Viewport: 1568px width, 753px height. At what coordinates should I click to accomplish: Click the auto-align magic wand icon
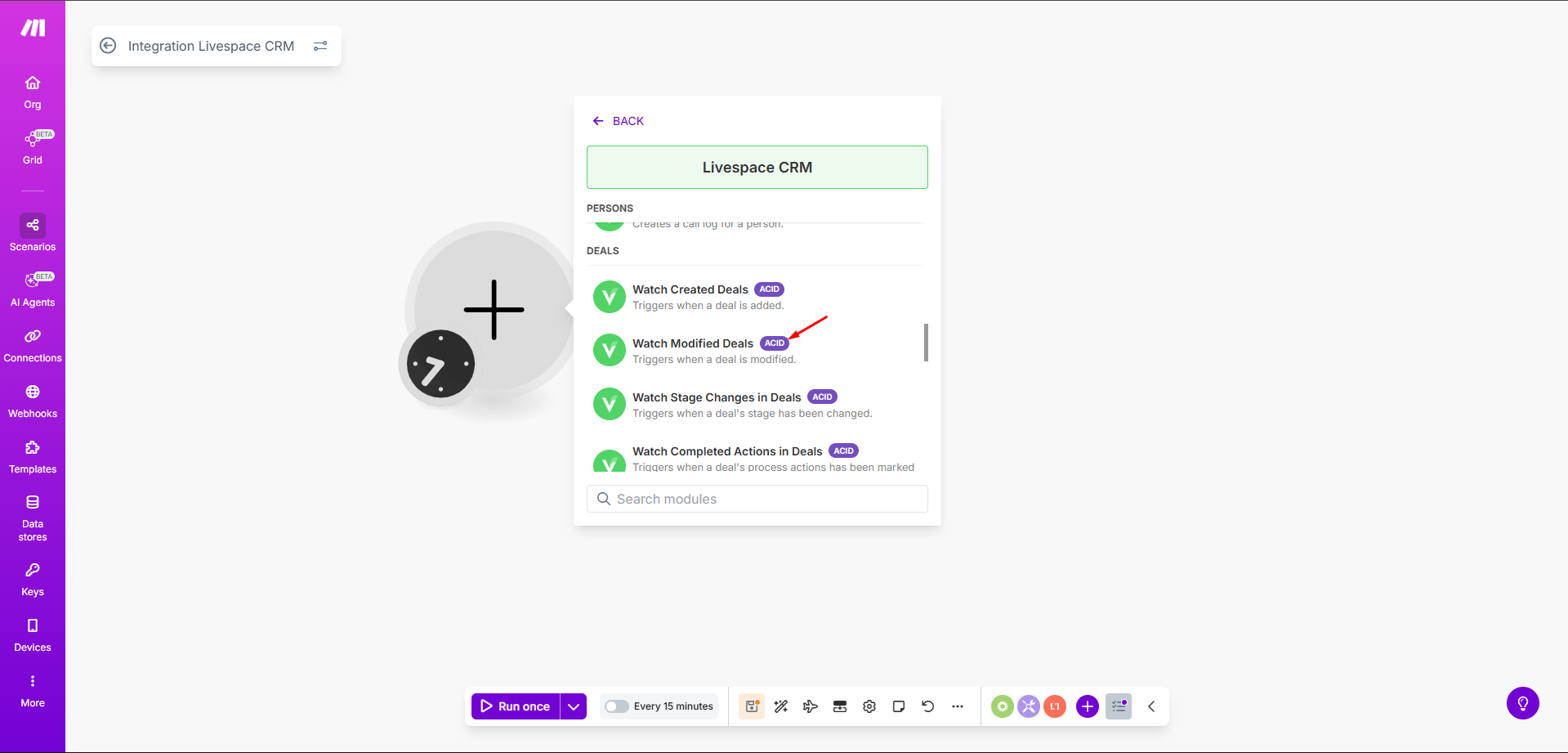pyautogui.click(x=781, y=706)
